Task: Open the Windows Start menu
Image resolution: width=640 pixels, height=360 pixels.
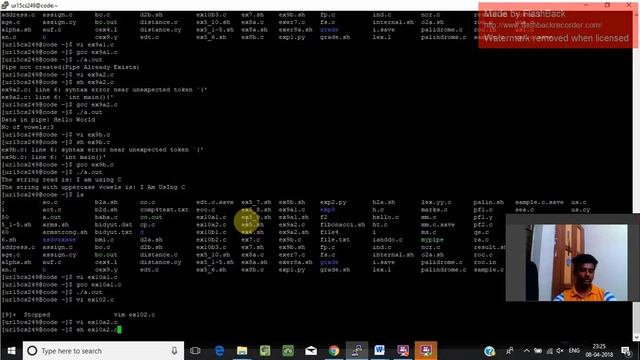Action: pyautogui.click(x=11, y=351)
